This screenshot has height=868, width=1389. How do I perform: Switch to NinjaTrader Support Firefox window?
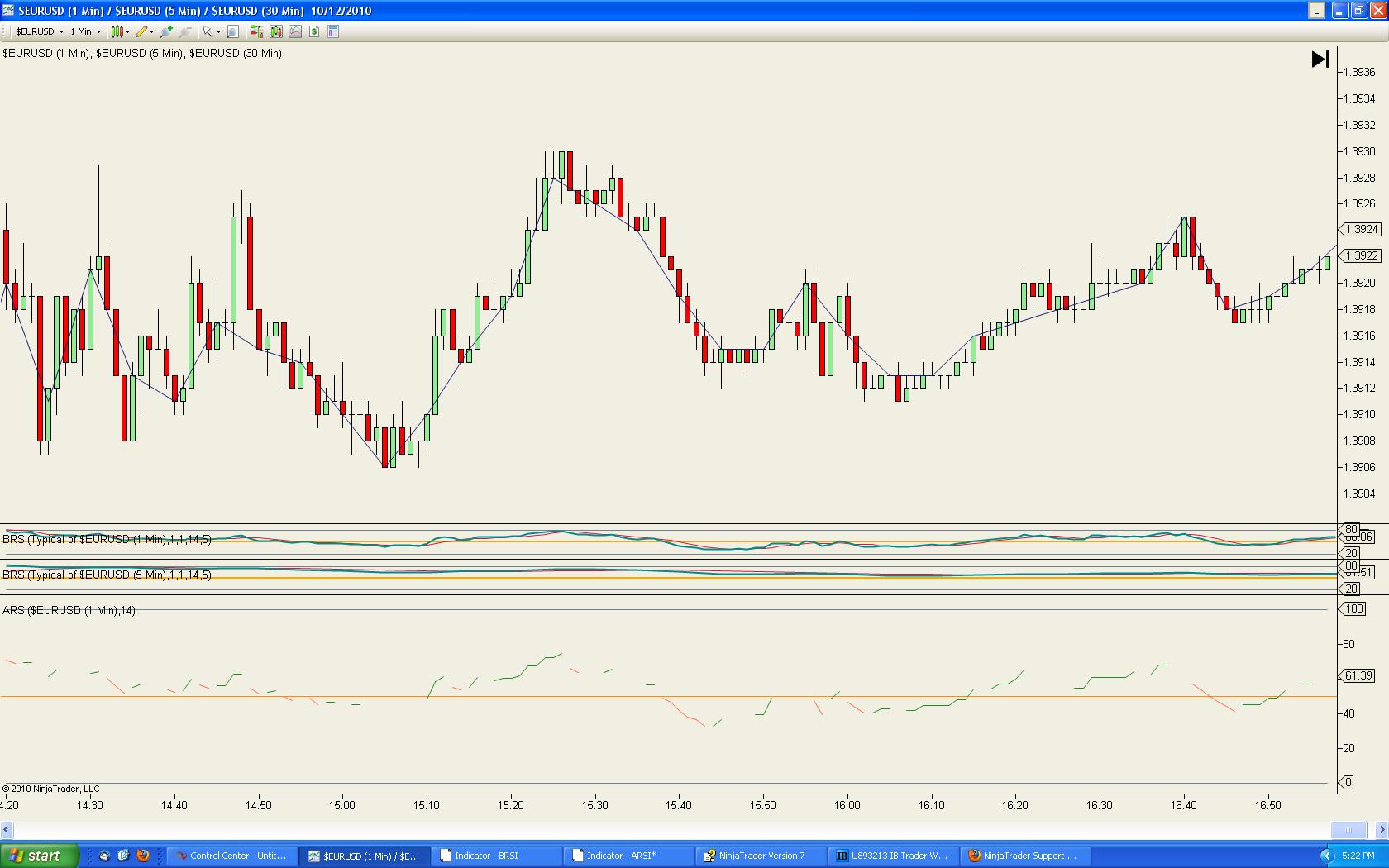[1025, 856]
